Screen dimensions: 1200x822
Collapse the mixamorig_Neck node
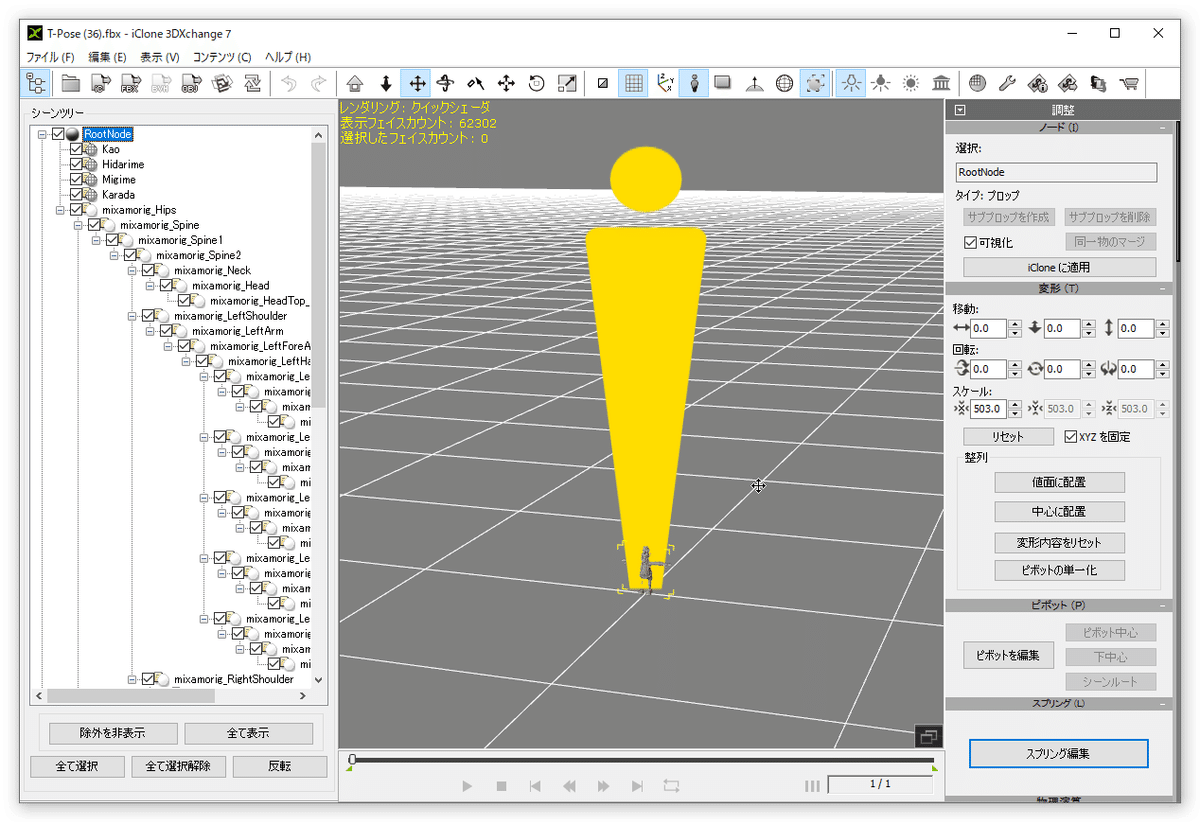coord(132,270)
